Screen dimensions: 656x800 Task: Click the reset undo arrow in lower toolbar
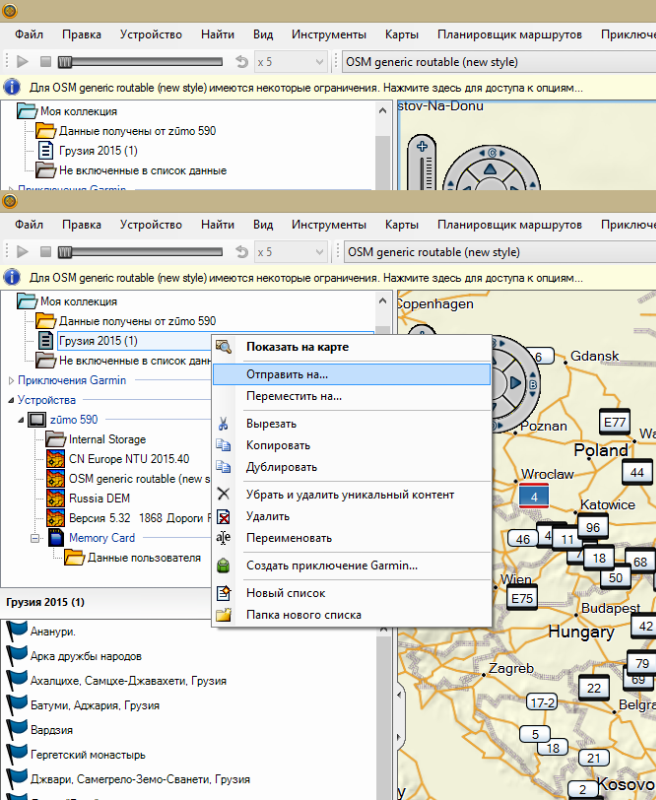tap(241, 252)
